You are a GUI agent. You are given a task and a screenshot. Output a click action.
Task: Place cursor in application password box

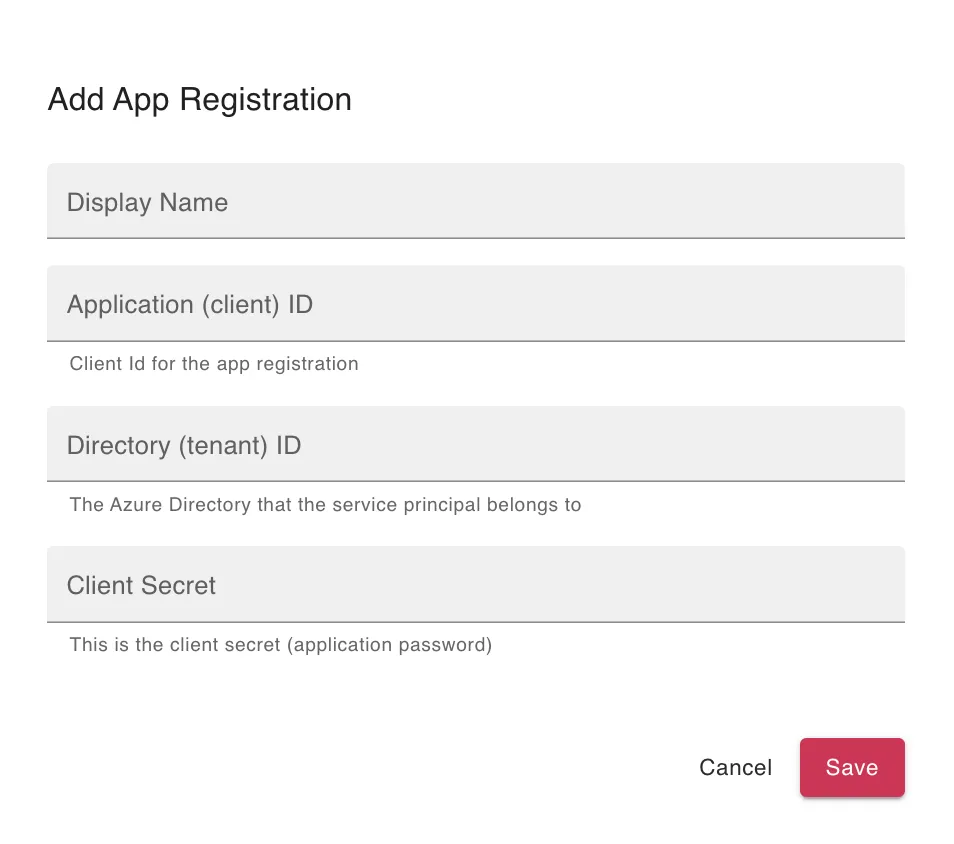coord(476,584)
